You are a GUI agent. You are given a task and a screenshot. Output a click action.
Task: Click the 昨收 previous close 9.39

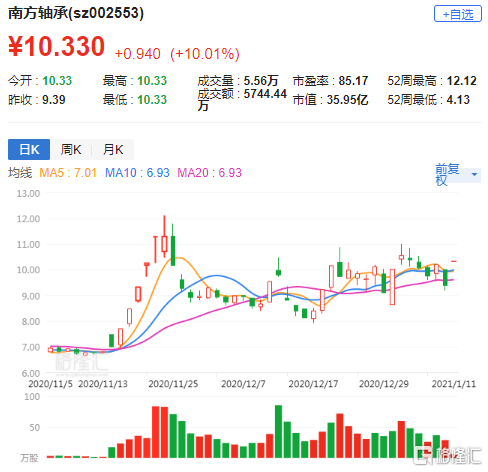click(54, 100)
